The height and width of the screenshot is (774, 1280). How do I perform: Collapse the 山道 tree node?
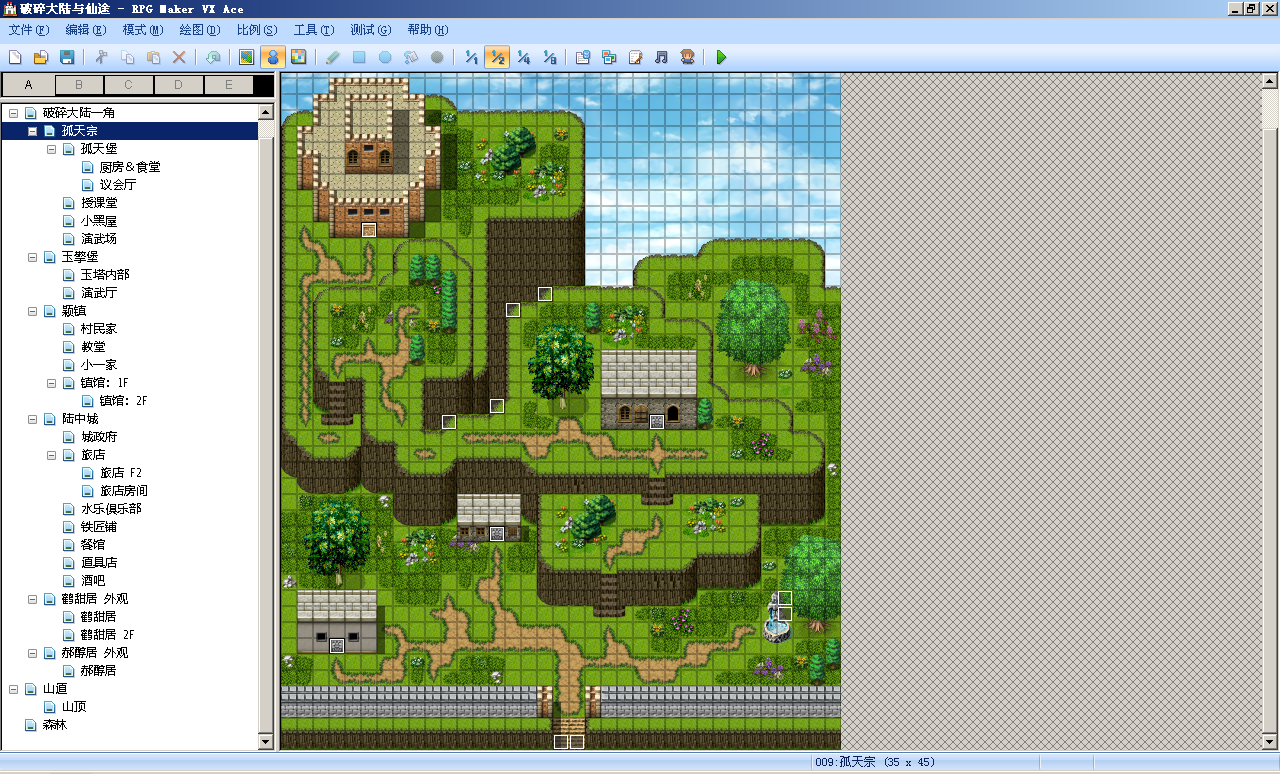(x=13, y=689)
